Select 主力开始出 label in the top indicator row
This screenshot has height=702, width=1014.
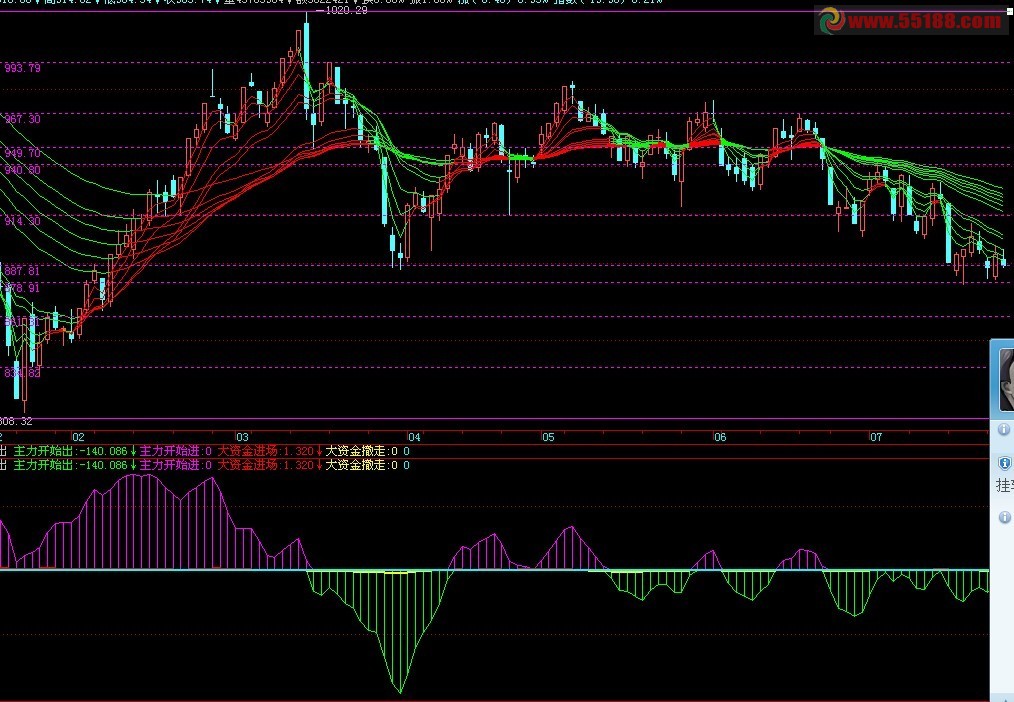pyautogui.click(x=43, y=451)
